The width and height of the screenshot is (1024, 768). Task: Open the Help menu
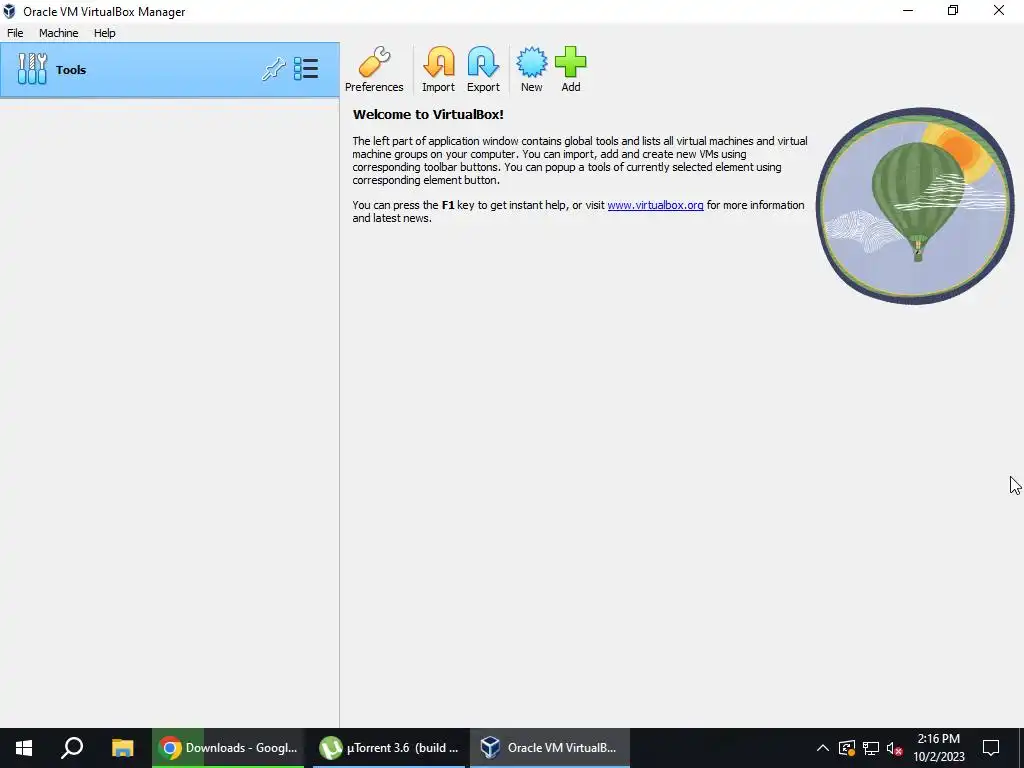[104, 33]
